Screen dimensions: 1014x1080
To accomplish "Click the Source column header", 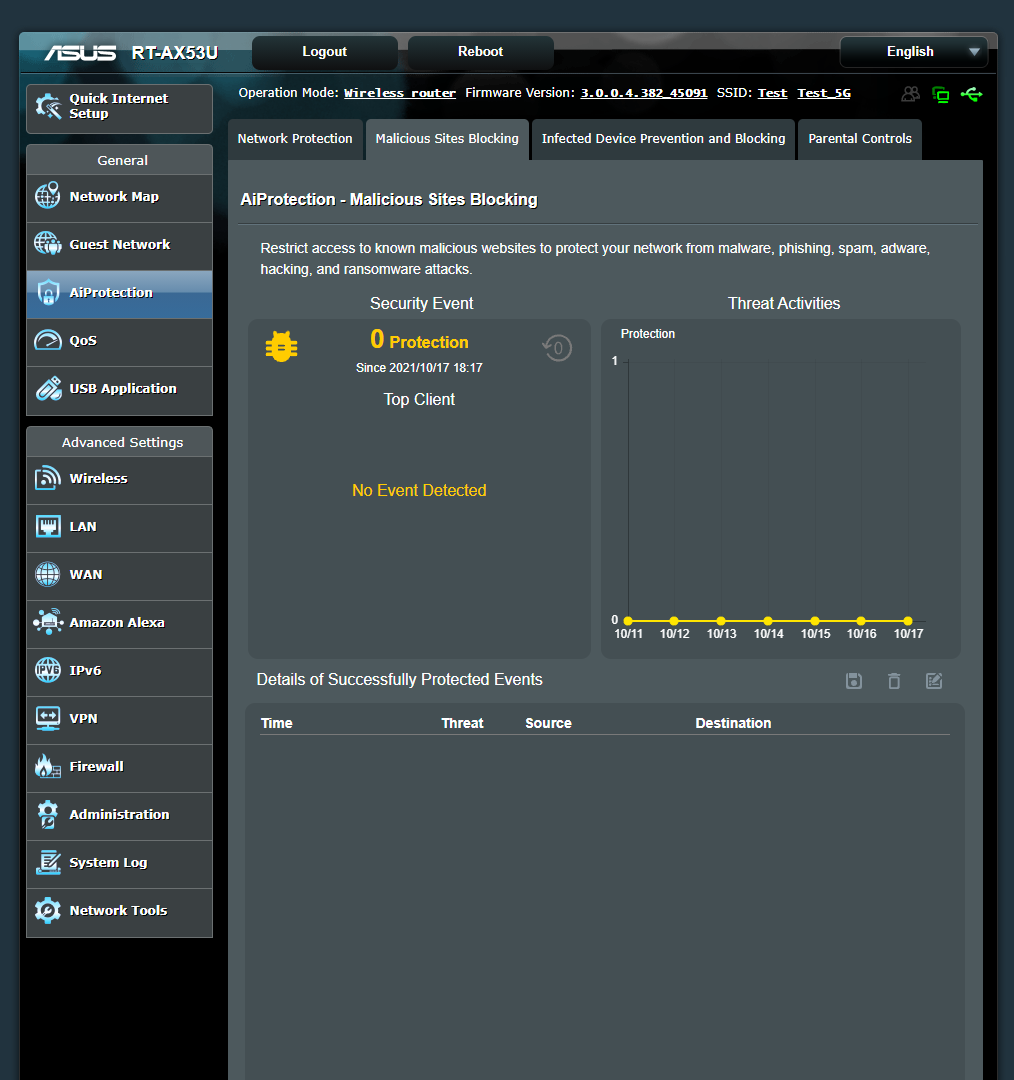I will 548,723.
